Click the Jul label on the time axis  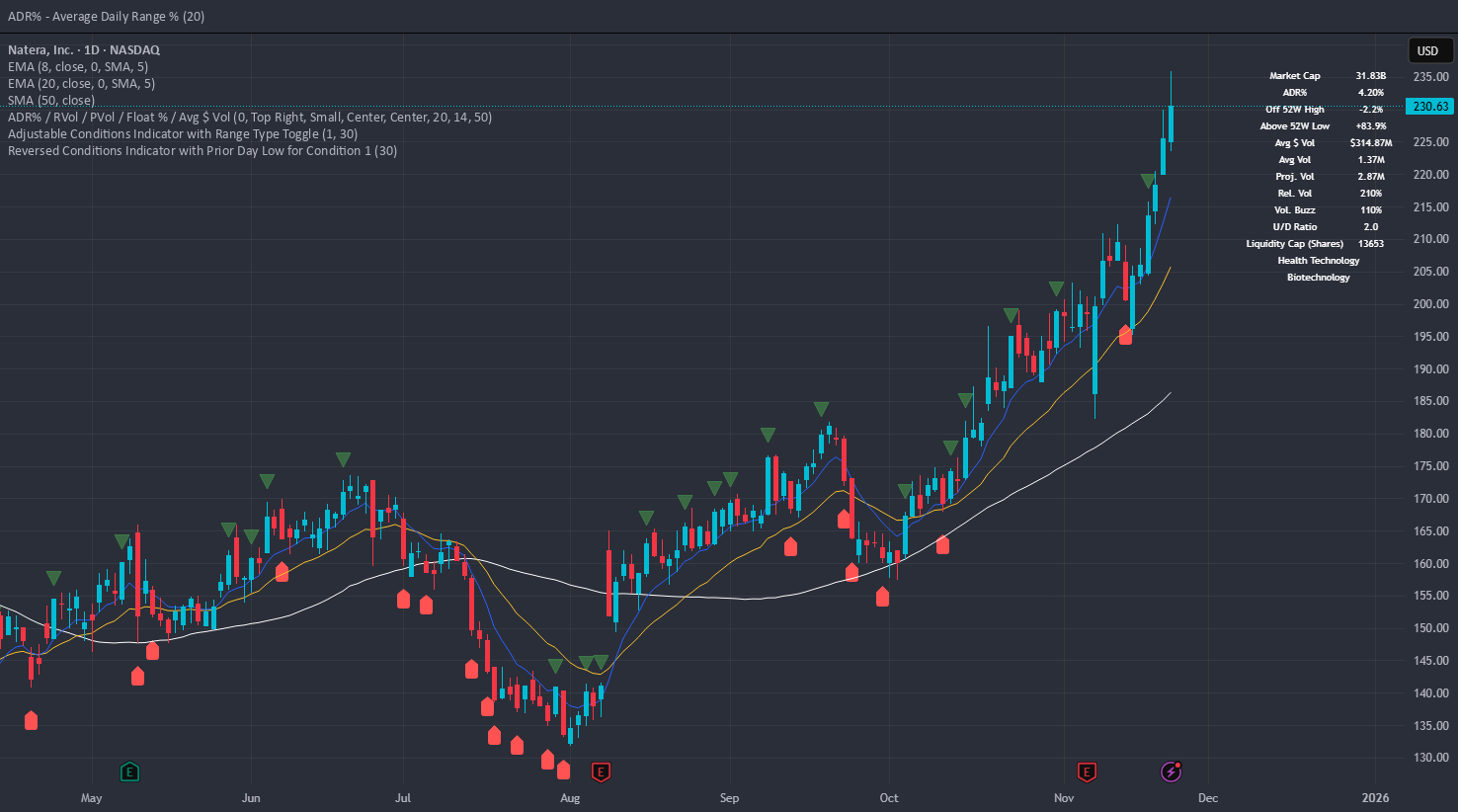(x=403, y=798)
